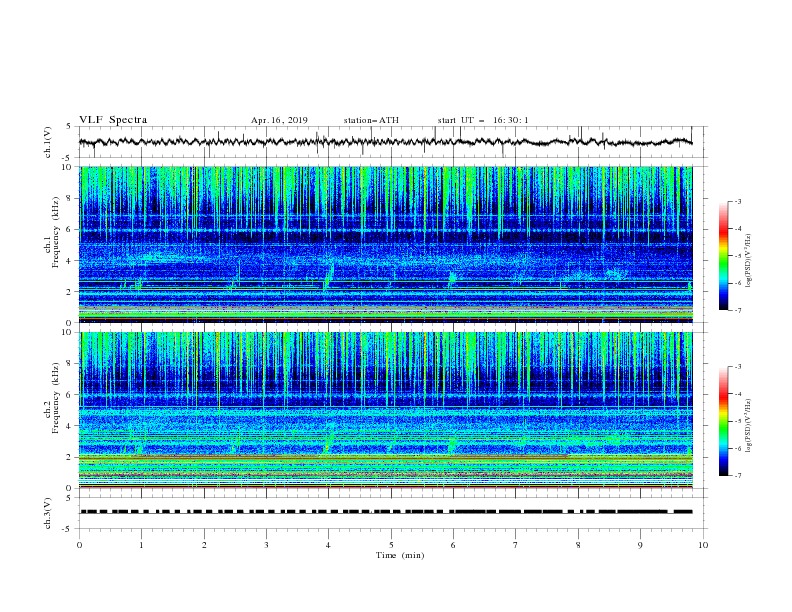
Task: Click the ch.2 spectrogram color scale bar
Action: (x=723, y=421)
